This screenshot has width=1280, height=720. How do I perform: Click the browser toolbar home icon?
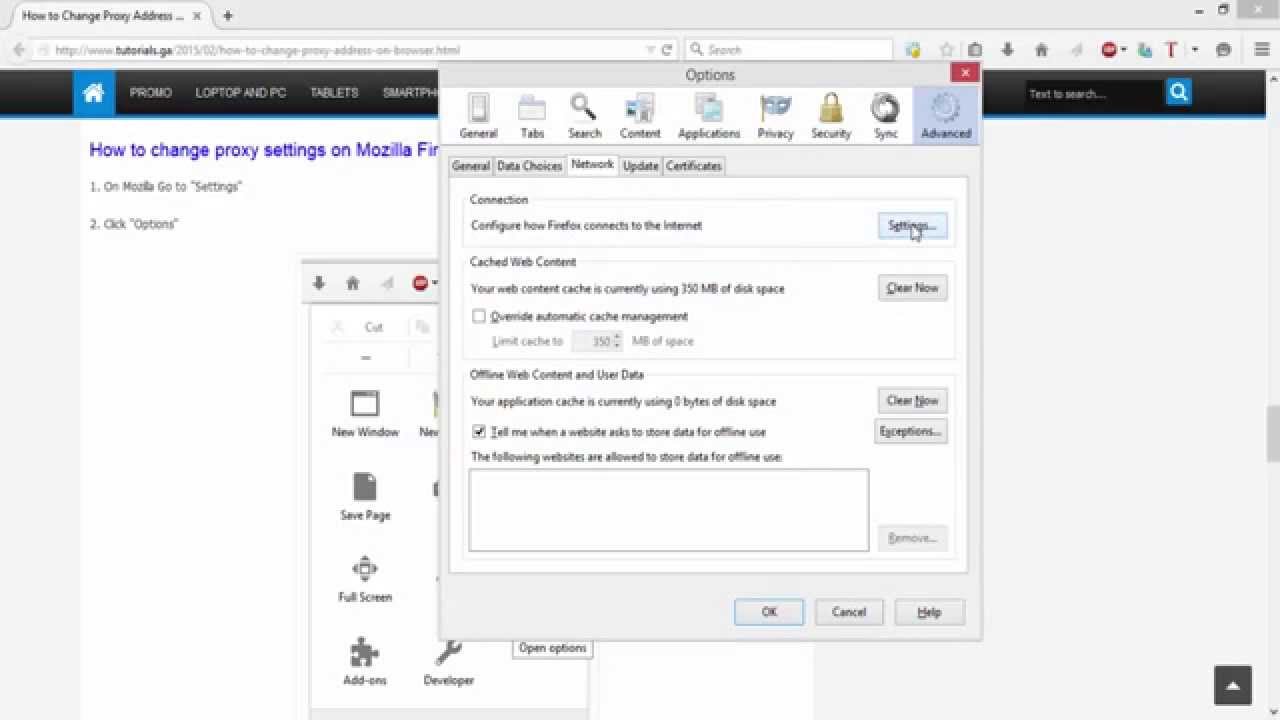click(x=1041, y=50)
